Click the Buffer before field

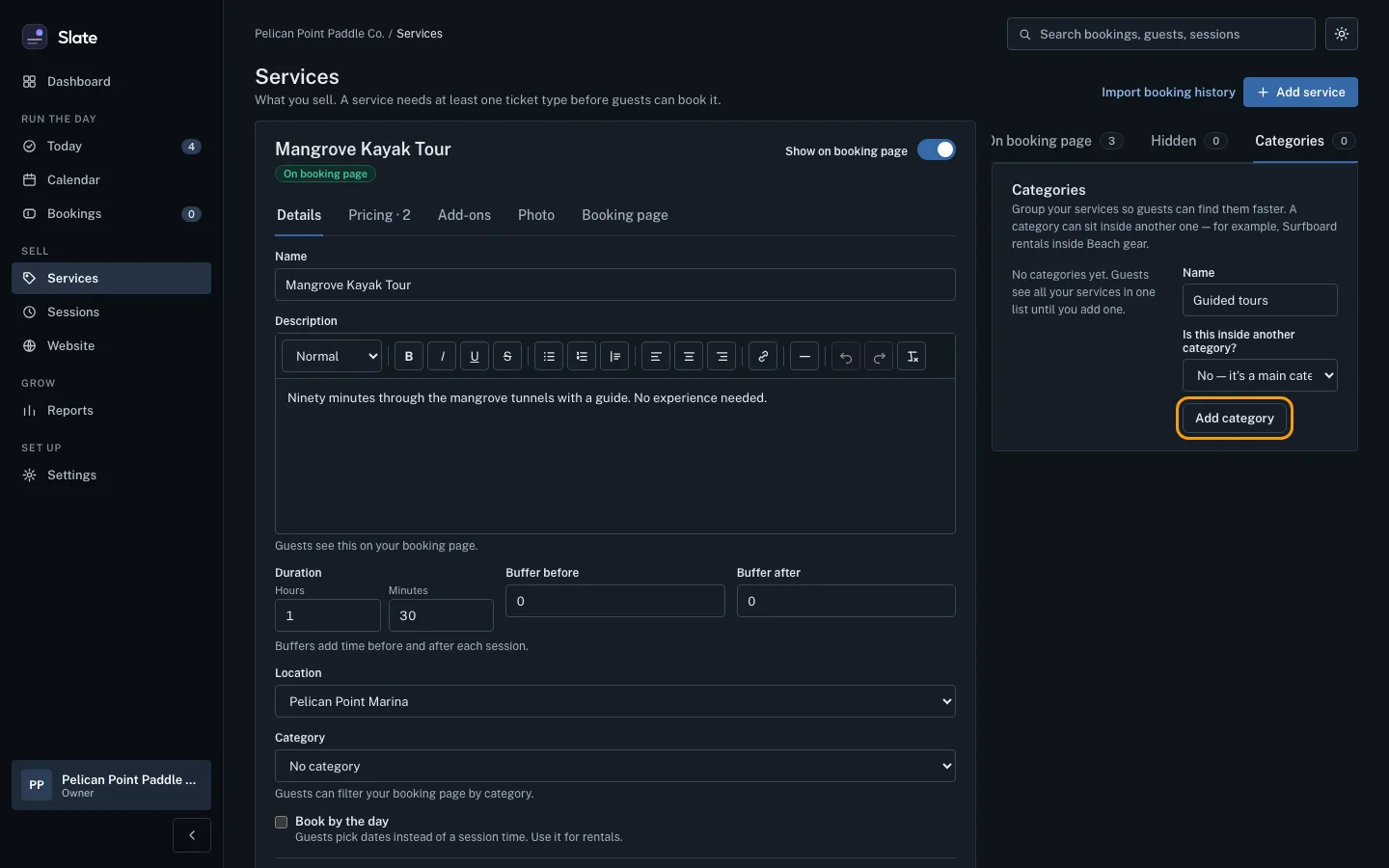click(x=615, y=601)
